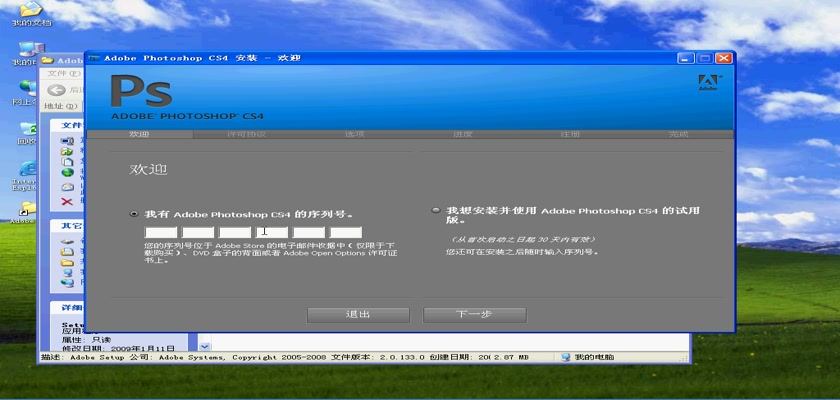Click the 退出 (Exit) button
The image size is (840, 400).
[358, 315]
